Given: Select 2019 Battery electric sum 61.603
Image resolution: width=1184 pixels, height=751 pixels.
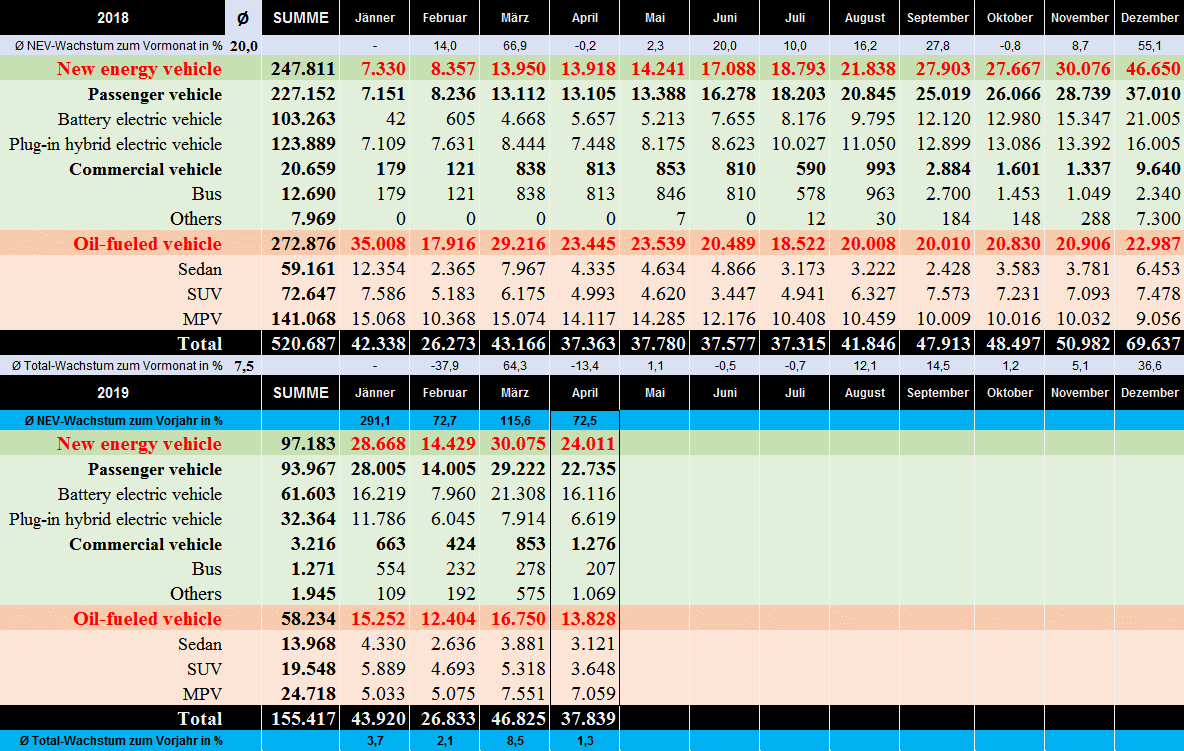Looking at the screenshot, I should [308, 494].
